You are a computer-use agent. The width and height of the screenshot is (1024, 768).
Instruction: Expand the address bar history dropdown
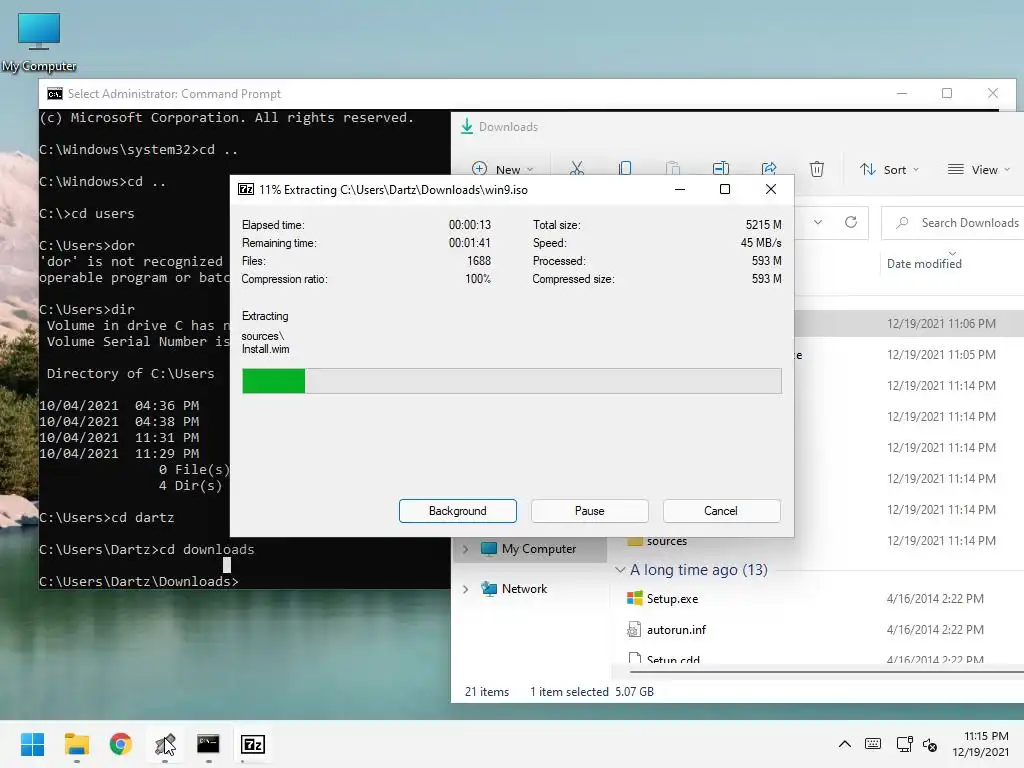click(x=818, y=222)
